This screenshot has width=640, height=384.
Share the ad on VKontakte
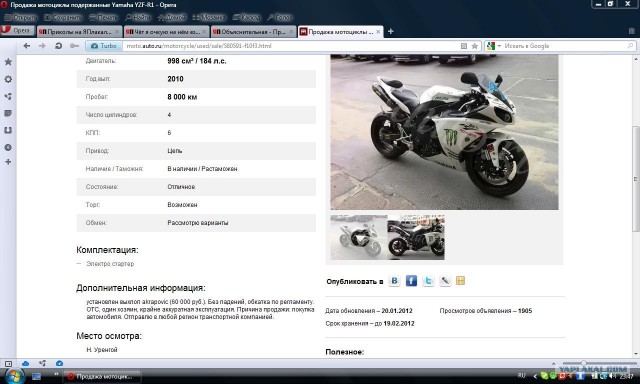[394, 281]
